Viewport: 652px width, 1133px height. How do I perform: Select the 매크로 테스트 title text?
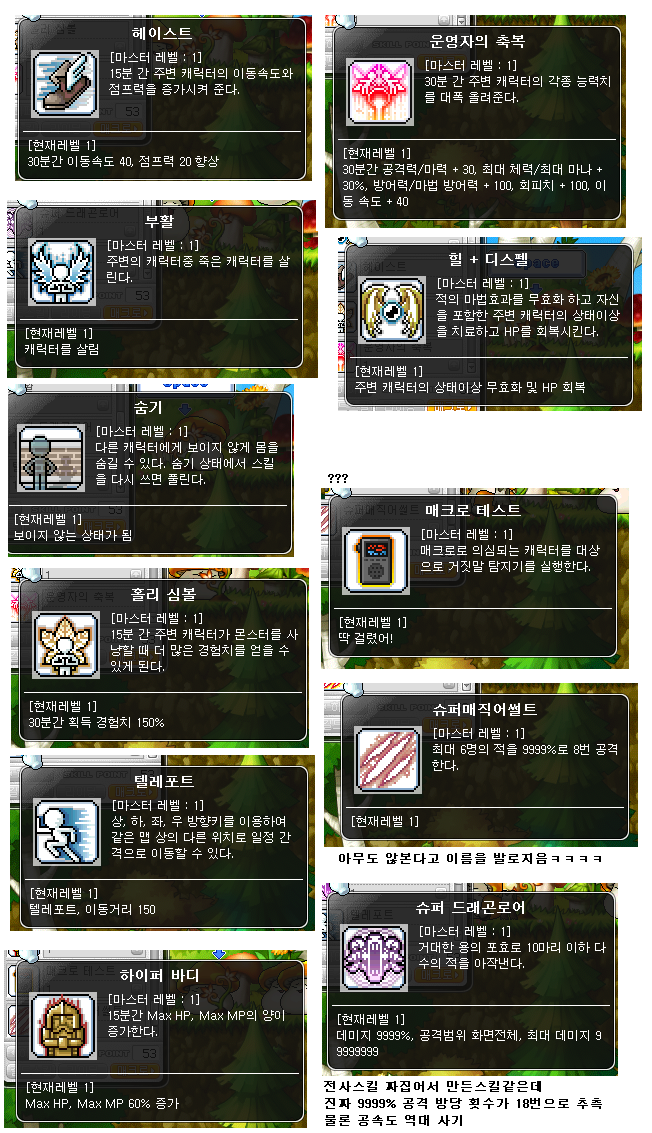473,510
